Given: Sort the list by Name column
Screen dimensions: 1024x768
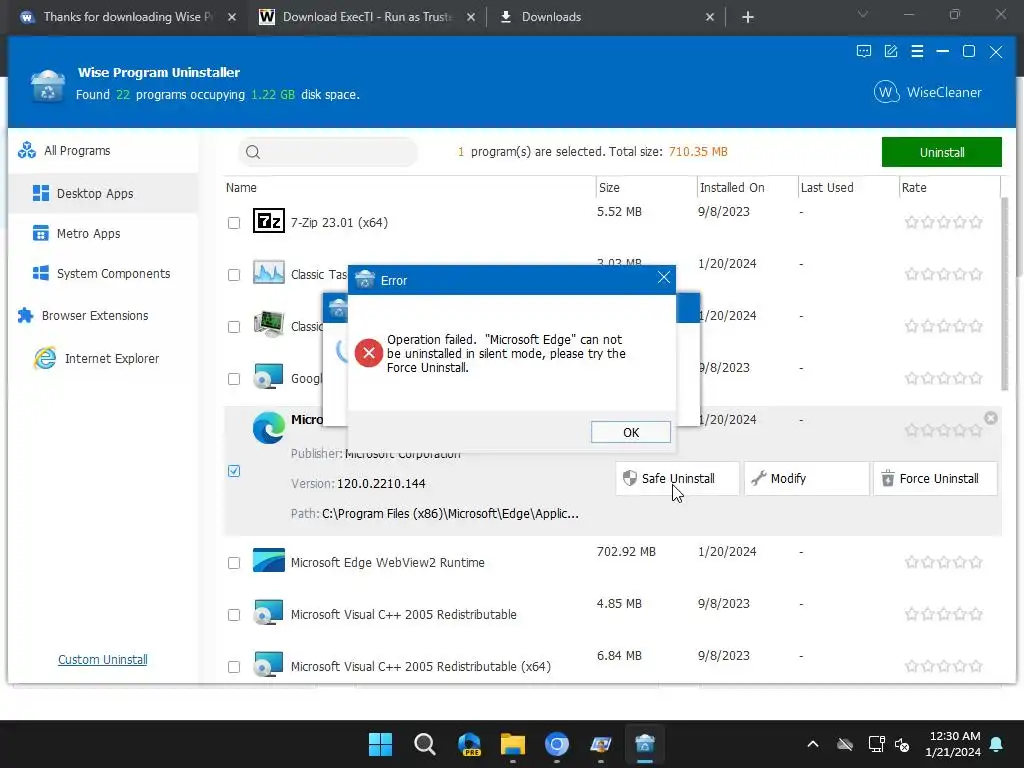Looking at the screenshot, I should [x=241, y=187].
